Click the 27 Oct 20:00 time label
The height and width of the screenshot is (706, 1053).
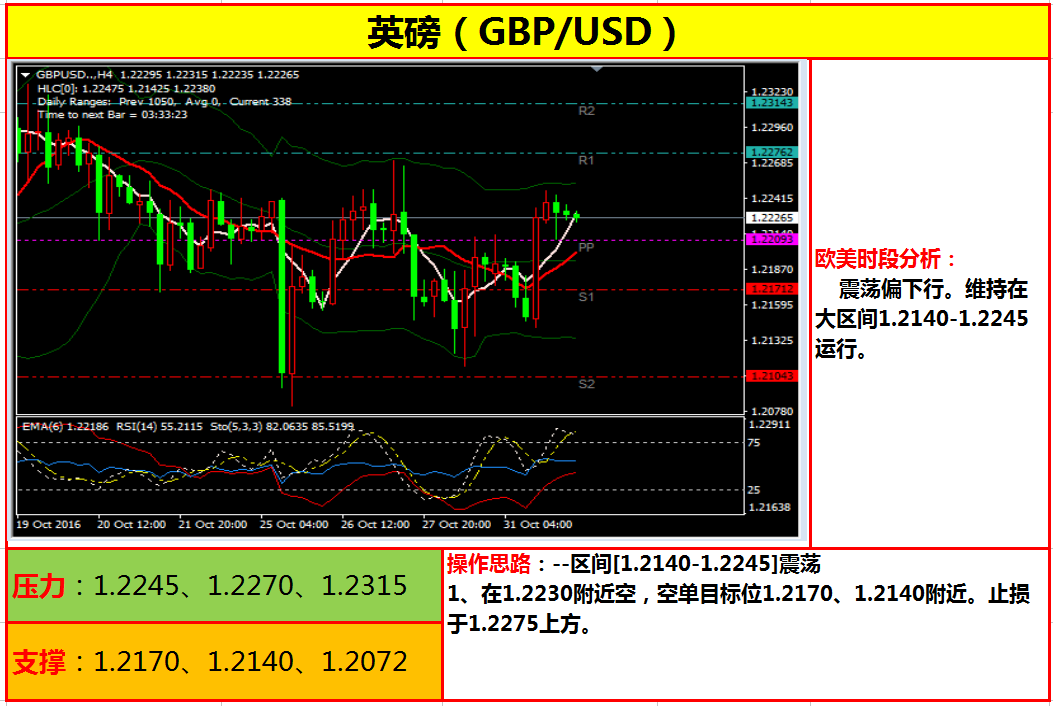click(456, 525)
